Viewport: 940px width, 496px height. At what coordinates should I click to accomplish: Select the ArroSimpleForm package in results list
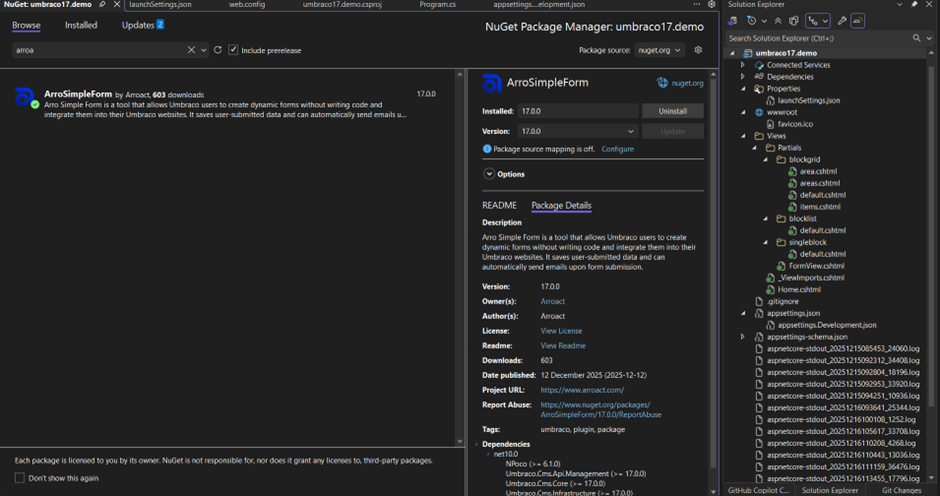[x=228, y=104]
